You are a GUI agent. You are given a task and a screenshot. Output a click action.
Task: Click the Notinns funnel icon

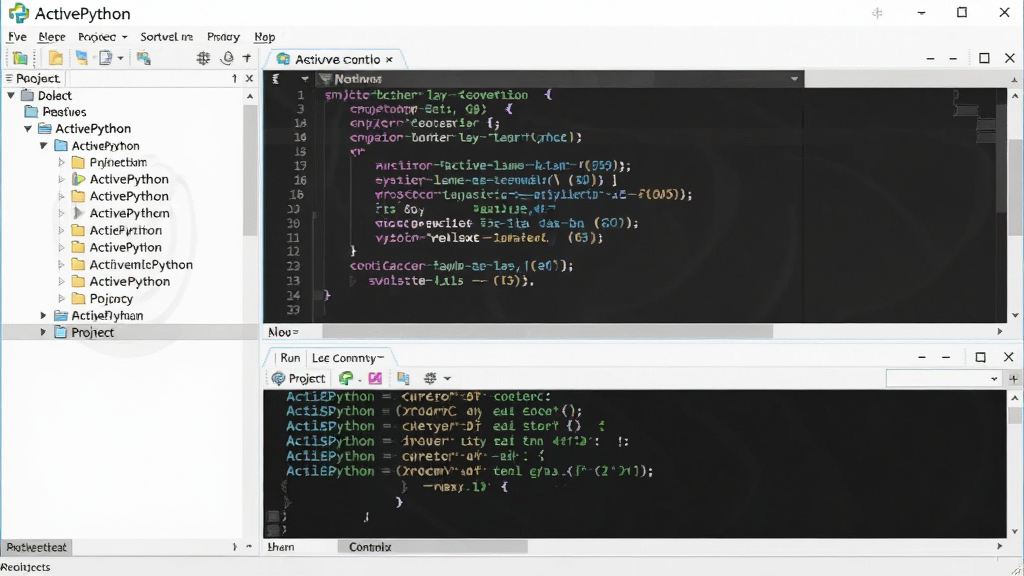[325, 79]
